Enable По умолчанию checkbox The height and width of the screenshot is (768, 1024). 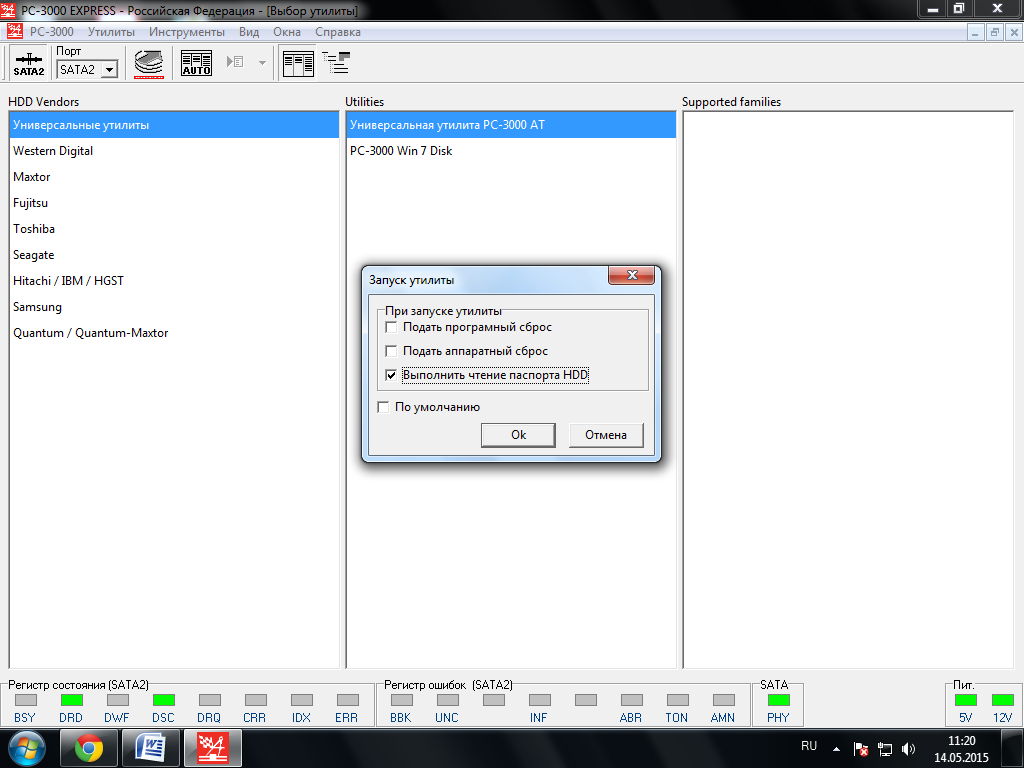tap(383, 407)
